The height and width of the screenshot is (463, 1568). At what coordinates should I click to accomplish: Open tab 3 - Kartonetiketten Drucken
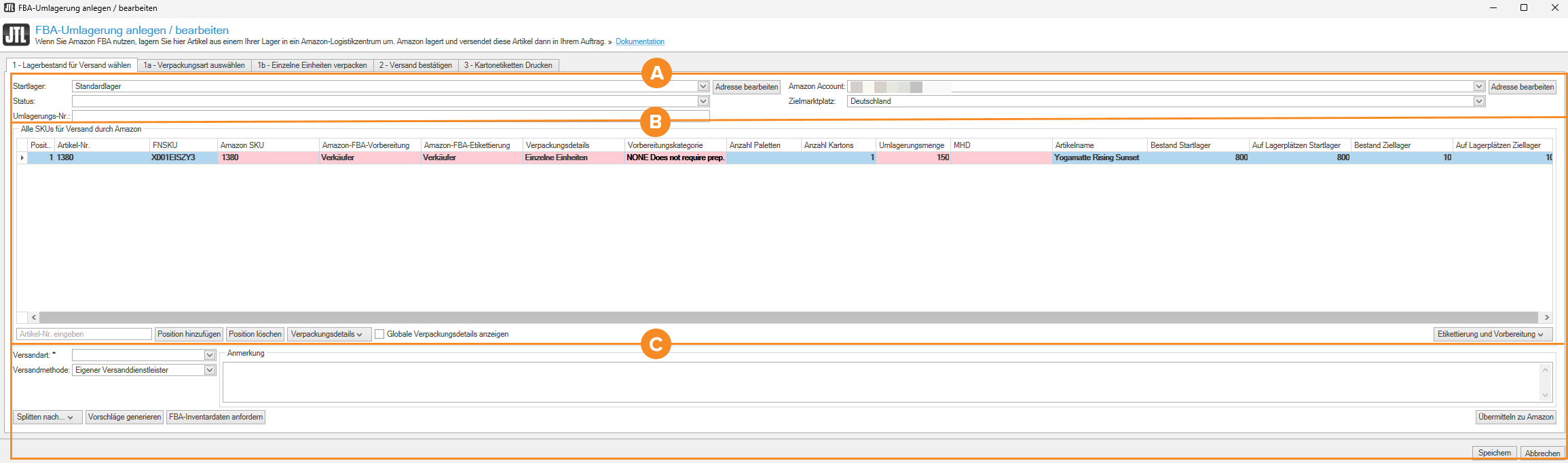(508, 65)
